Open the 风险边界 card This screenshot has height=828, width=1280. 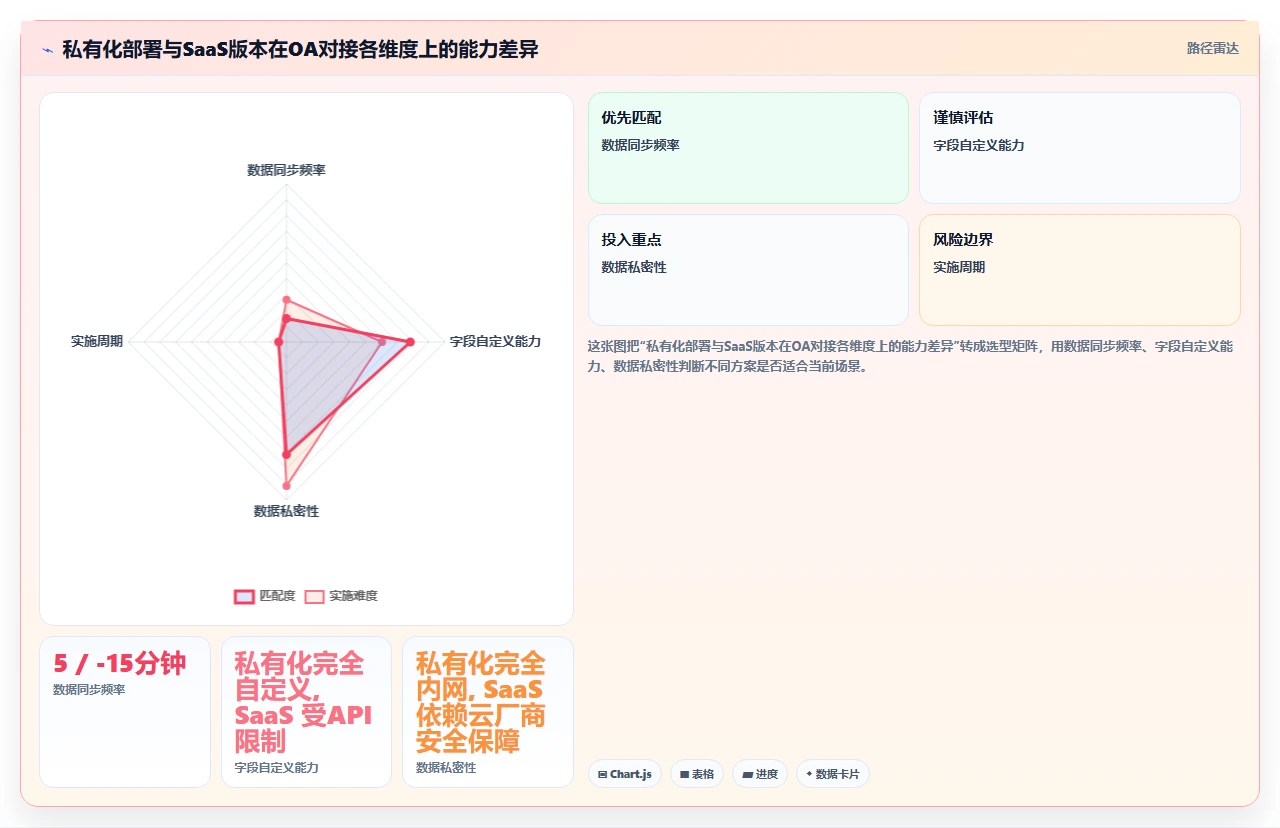(x=1080, y=270)
